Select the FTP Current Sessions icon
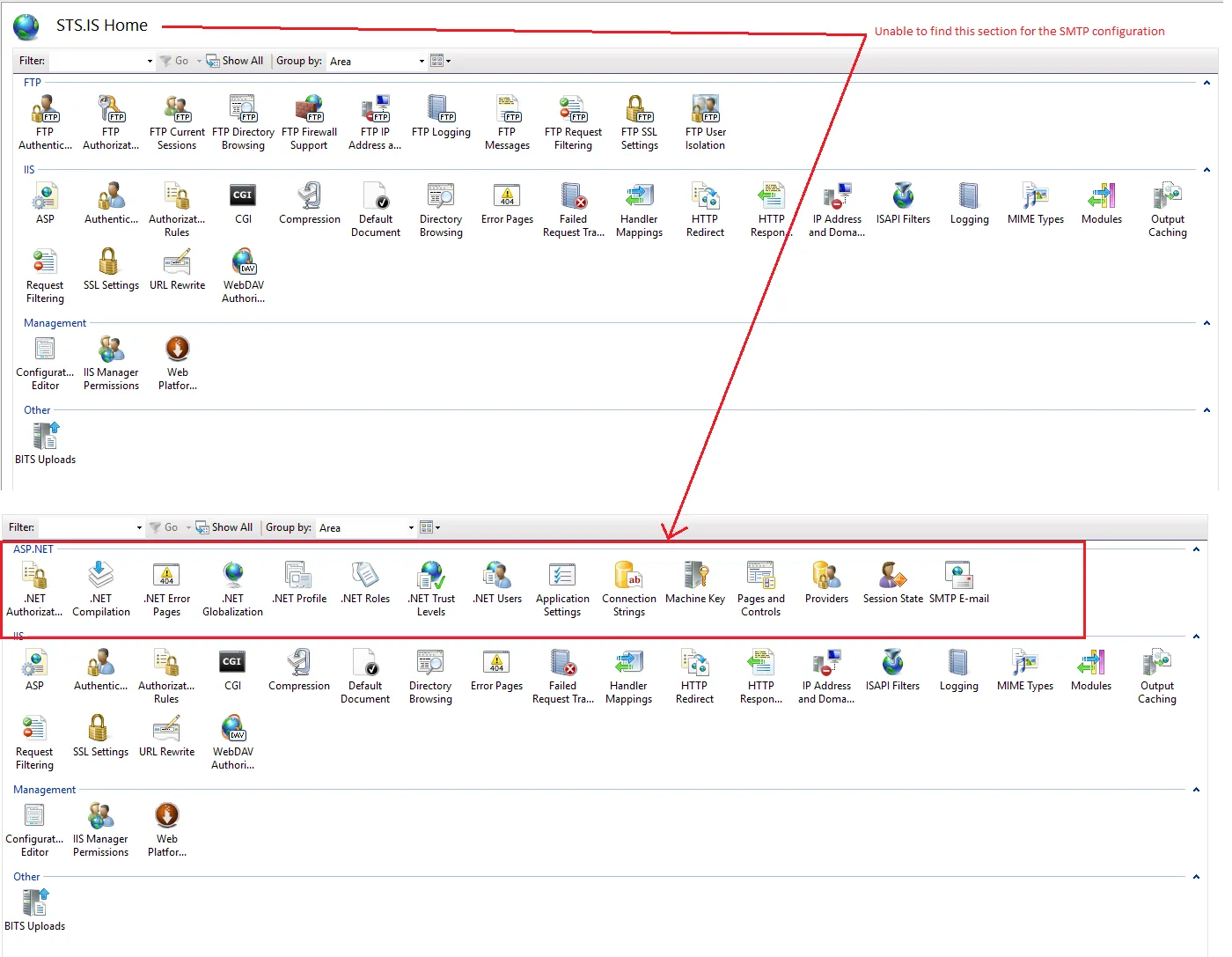Image resolution: width=1232 pixels, height=957 pixels. (177, 109)
